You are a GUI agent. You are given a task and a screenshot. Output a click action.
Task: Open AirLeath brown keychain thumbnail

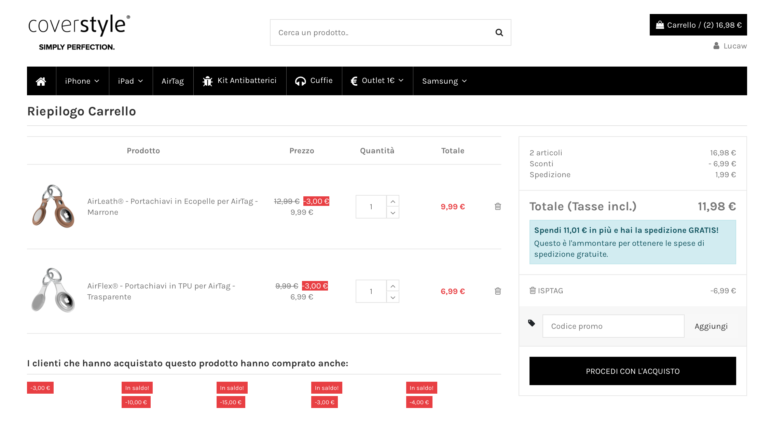tap(52, 206)
